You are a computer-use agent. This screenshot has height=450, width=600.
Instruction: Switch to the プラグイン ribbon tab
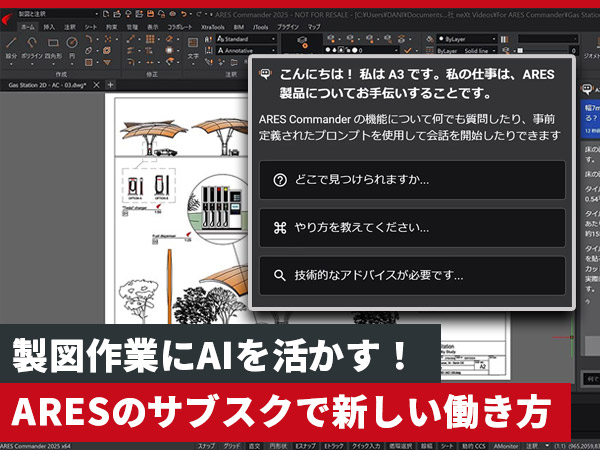[288, 27]
